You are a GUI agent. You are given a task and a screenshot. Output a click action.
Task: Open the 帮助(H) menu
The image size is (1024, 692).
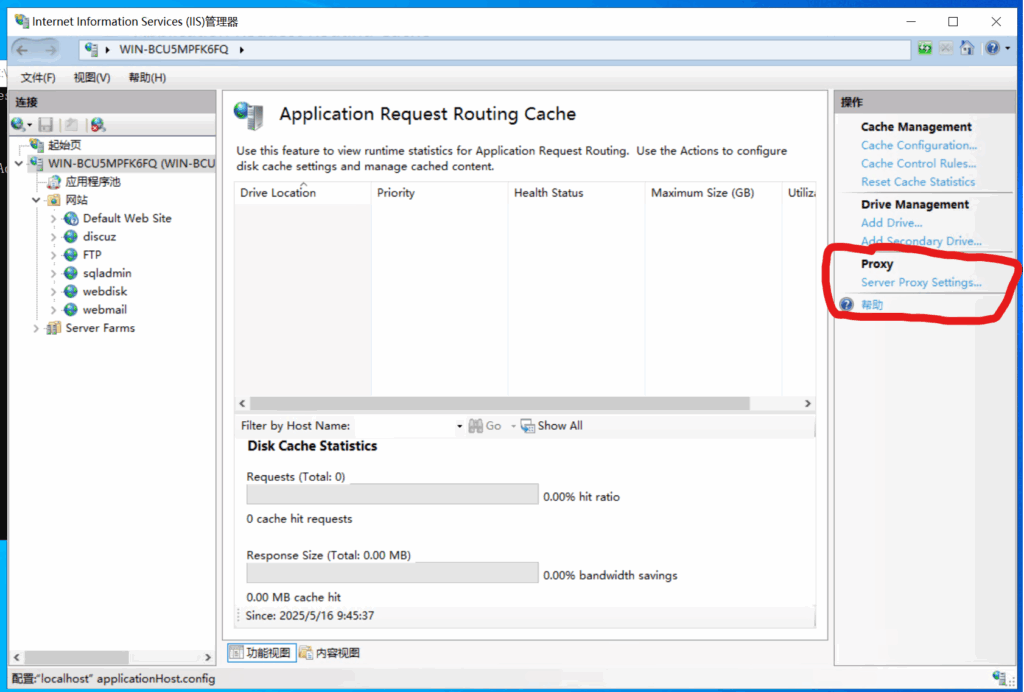pyautogui.click(x=147, y=78)
